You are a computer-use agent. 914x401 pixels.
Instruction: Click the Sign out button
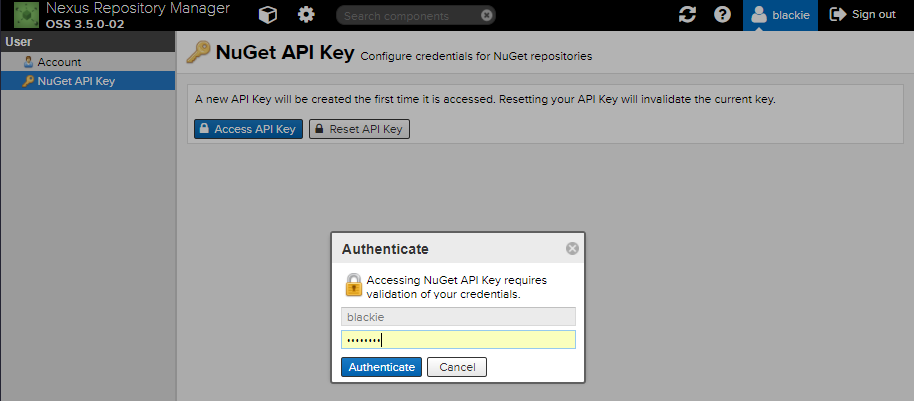tap(863, 15)
